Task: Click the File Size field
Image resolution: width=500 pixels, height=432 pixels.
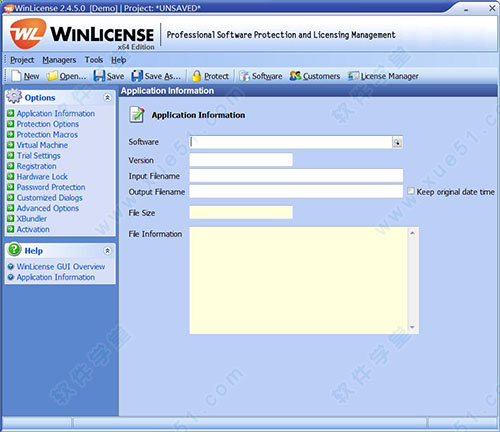Action: point(241,212)
